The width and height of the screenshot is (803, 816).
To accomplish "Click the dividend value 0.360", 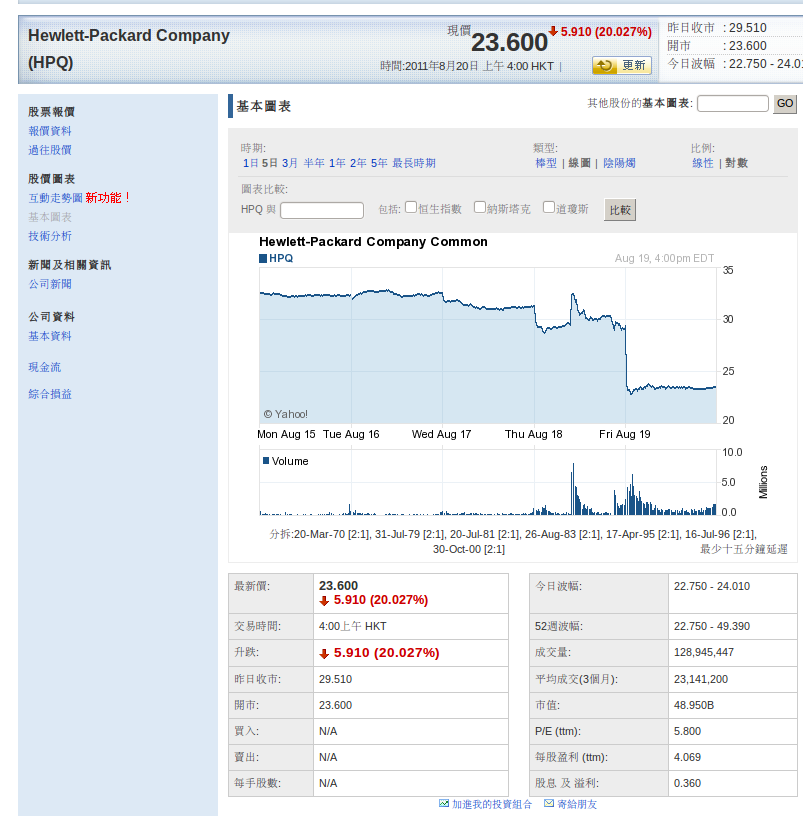I will pyautogui.click(x=687, y=784).
